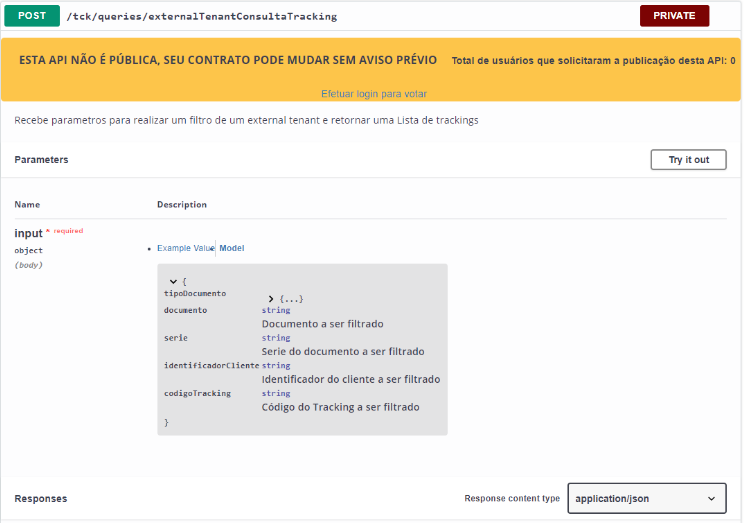Click the externalTenantConsultaTracking endpoint path

201,17
